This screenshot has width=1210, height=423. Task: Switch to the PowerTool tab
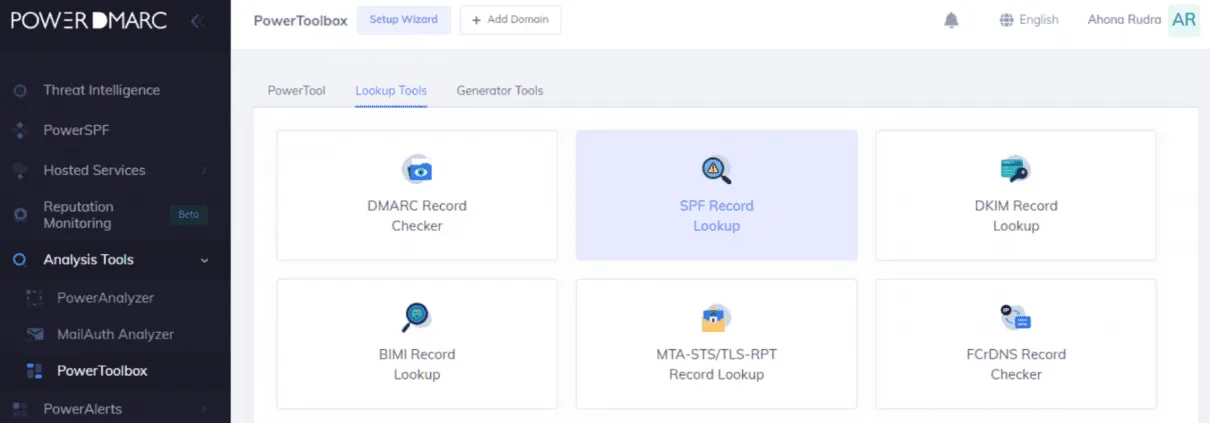pyautogui.click(x=296, y=91)
